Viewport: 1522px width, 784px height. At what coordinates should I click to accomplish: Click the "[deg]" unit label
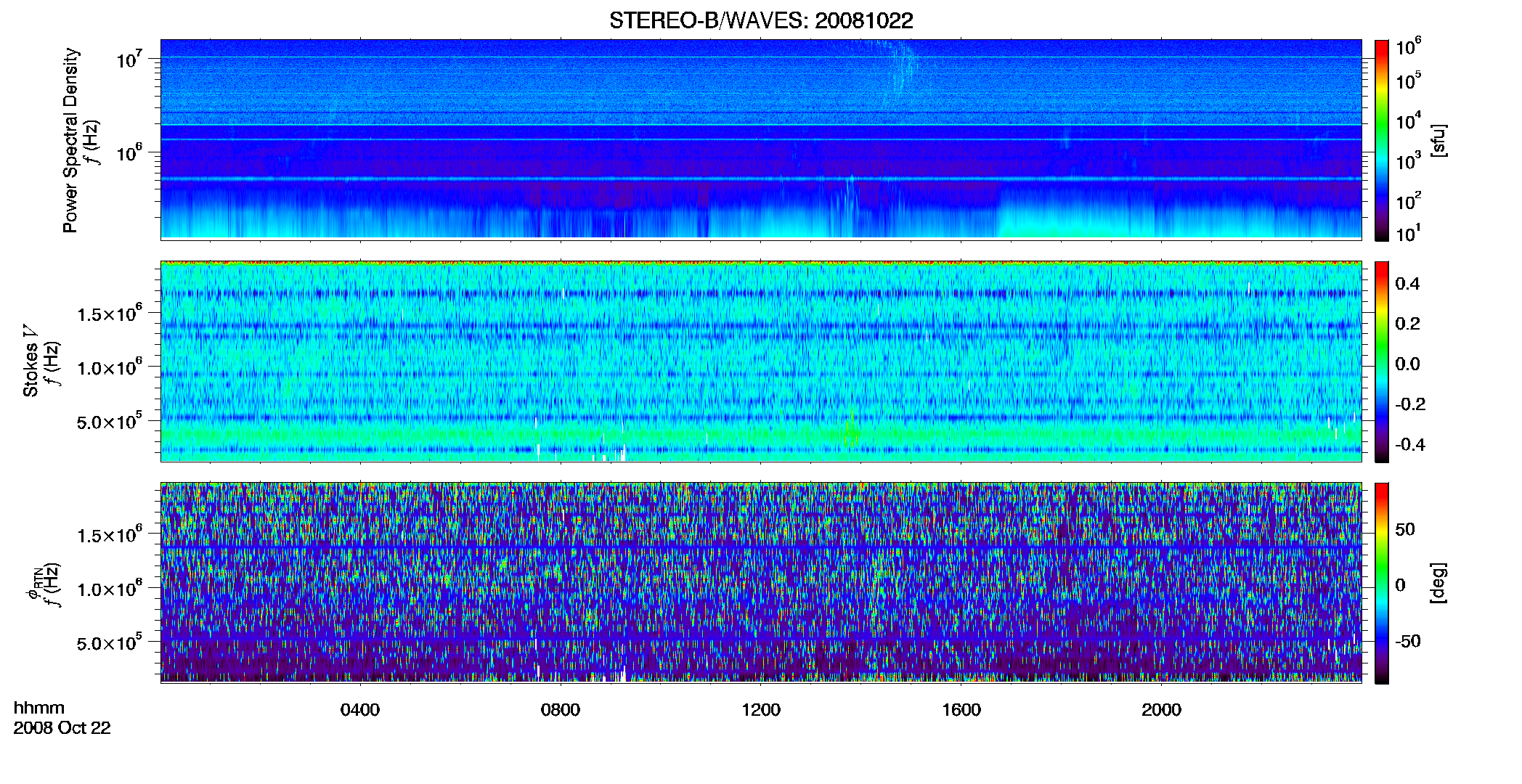pyautogui.click(x=1438, y=583)
